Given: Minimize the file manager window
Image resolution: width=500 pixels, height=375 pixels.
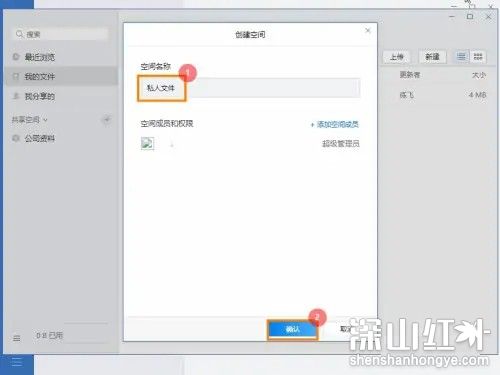Looking at the screenshot, I should (452, 16).
